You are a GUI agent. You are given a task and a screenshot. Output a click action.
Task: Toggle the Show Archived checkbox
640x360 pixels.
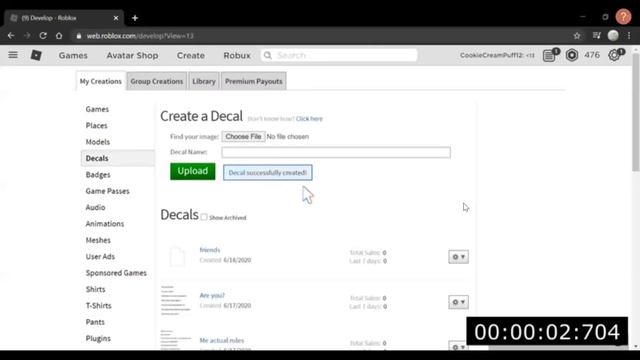(x=204, y=217)
